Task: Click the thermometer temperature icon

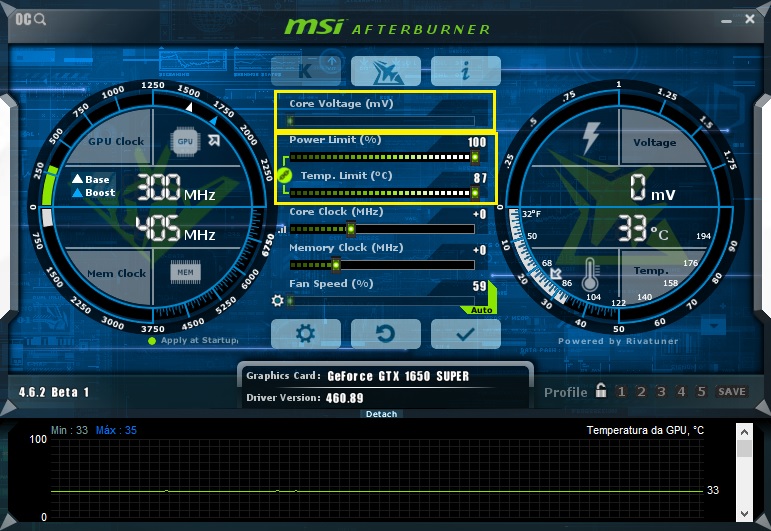Action: [x=590, y=274]
